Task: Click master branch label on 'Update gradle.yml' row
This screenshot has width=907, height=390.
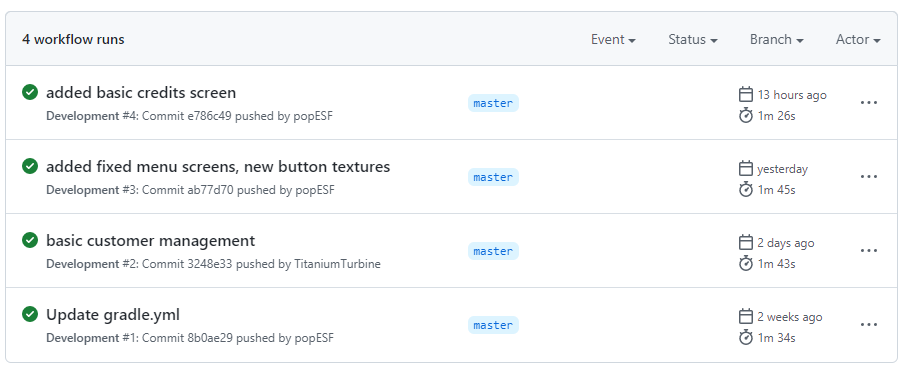Action: tap(493, 325)
